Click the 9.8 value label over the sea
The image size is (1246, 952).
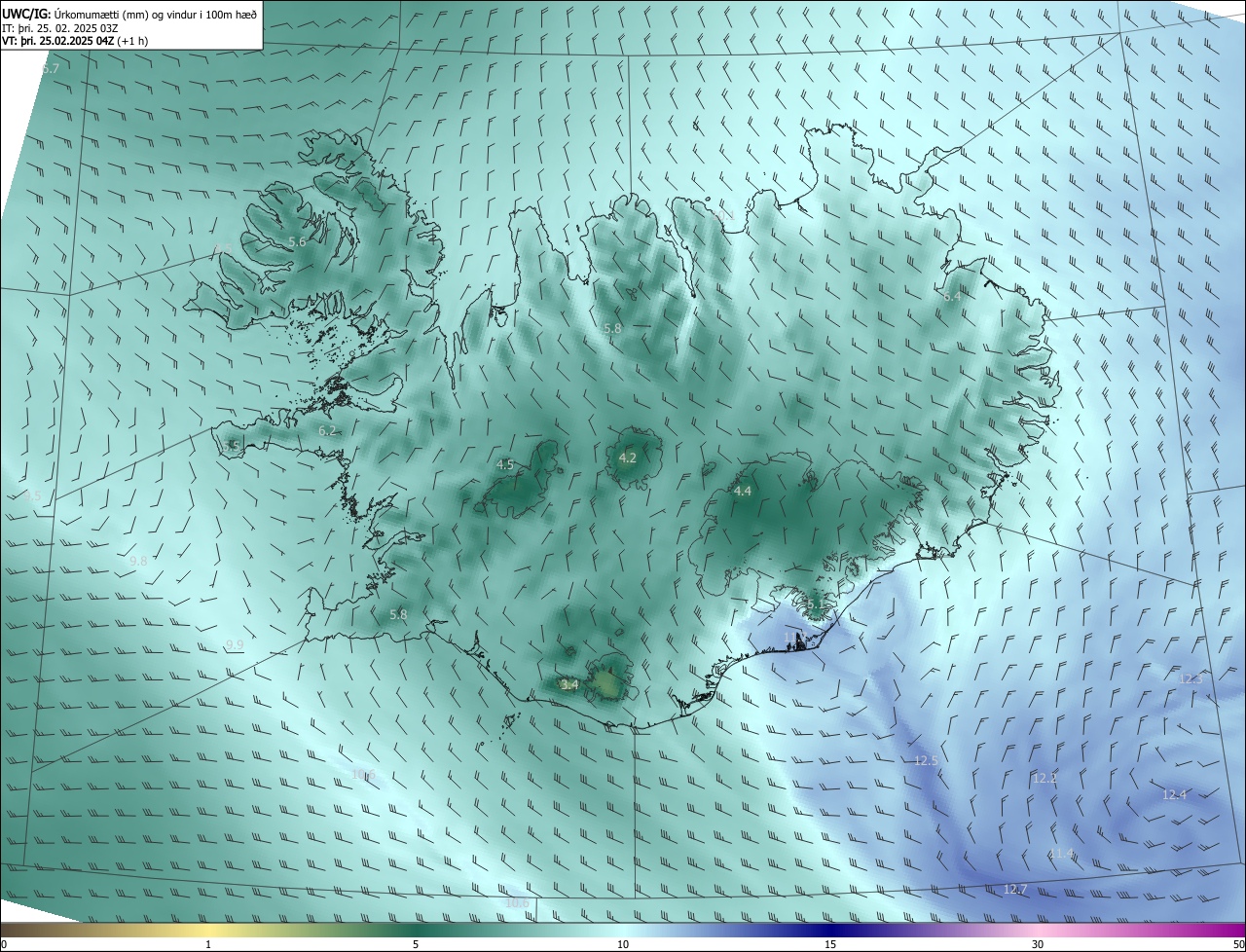pyautogui.click(x=138, y=561)
